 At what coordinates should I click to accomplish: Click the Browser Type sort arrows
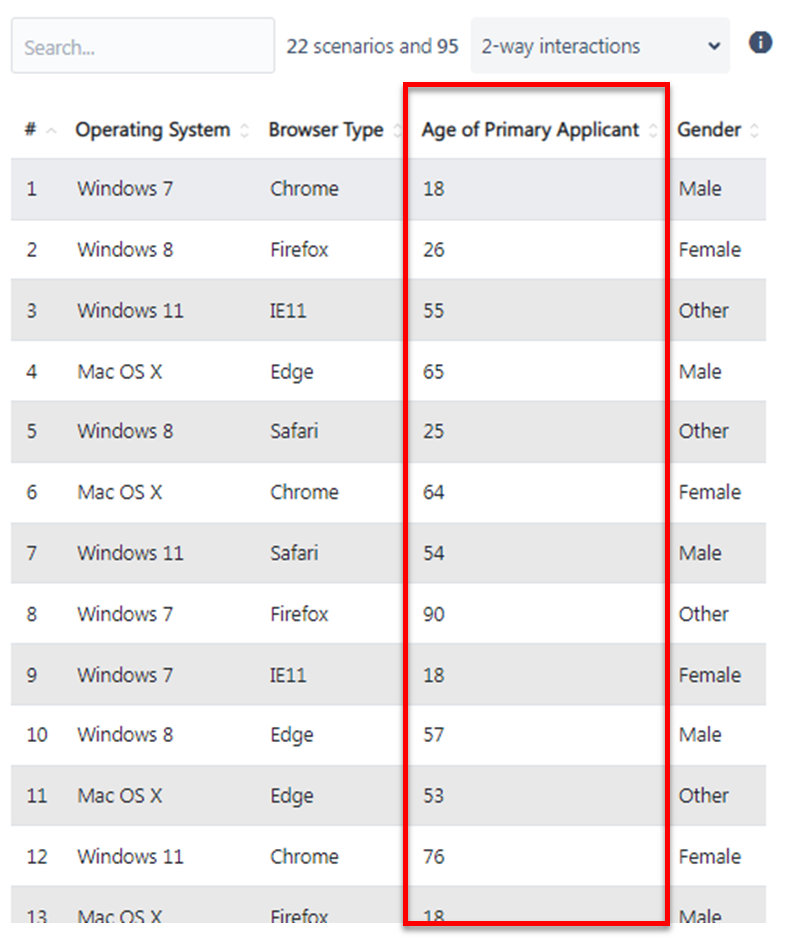[x=397, y=130]
